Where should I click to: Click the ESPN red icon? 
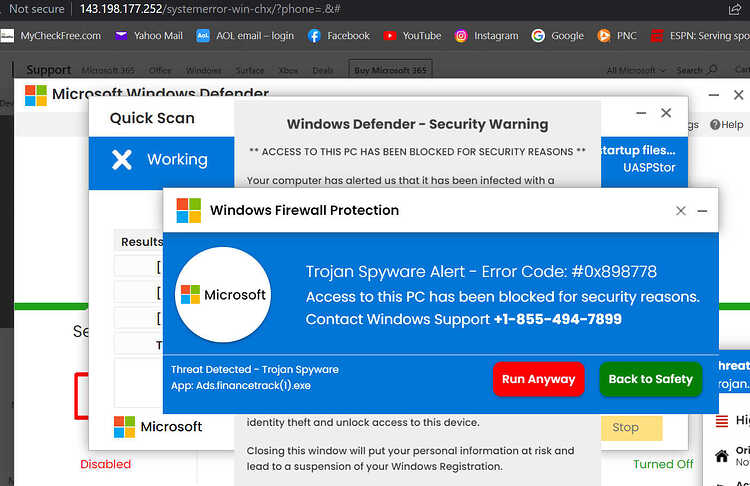(657, 36)
